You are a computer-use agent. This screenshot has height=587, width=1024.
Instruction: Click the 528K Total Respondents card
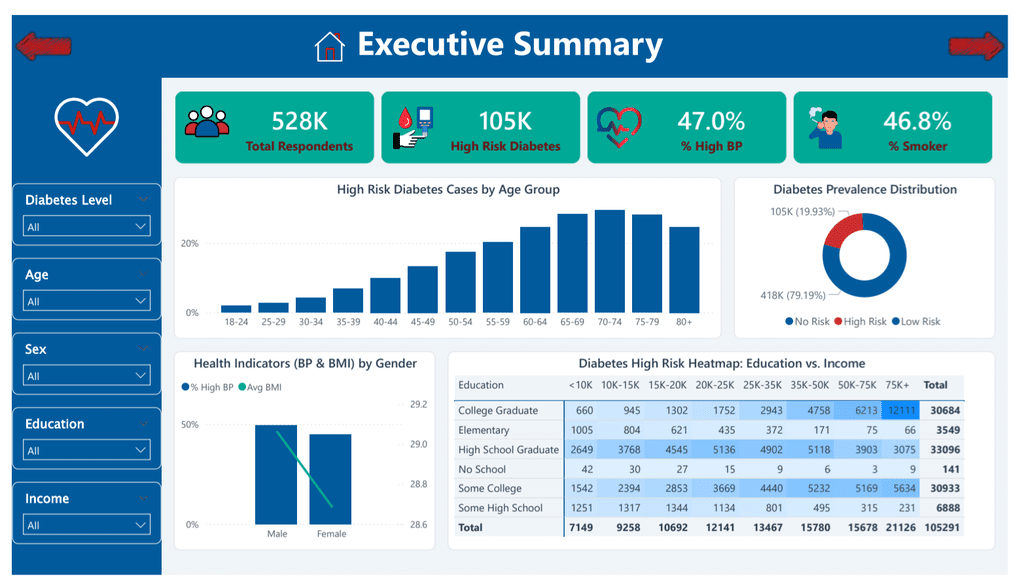(274, 127)
